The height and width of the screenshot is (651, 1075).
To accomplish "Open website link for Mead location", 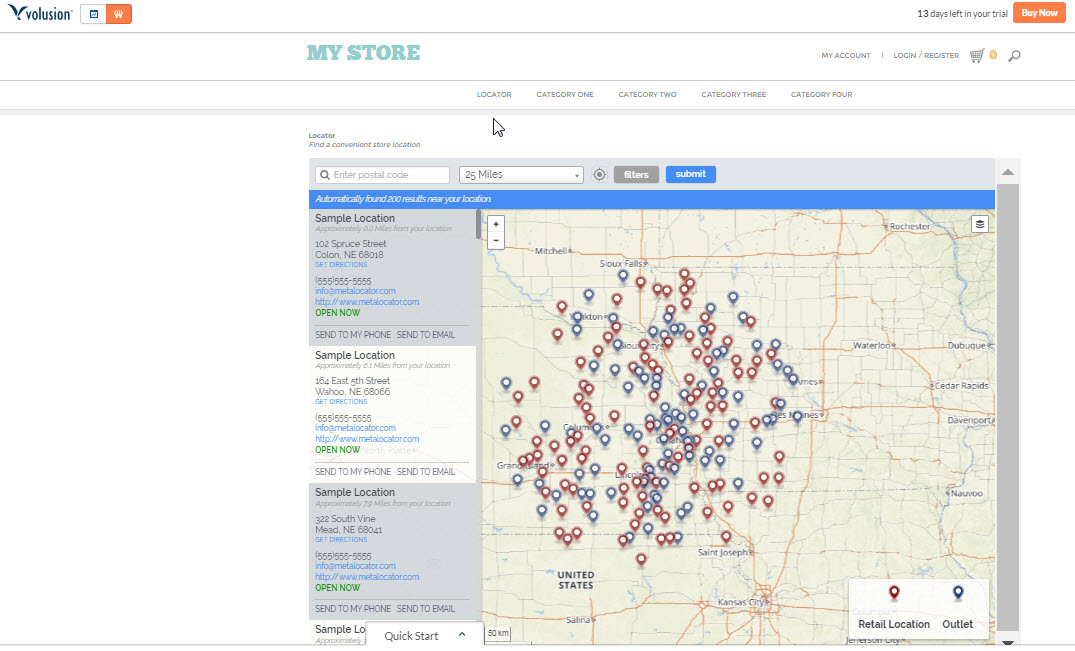I will point(367,577).
